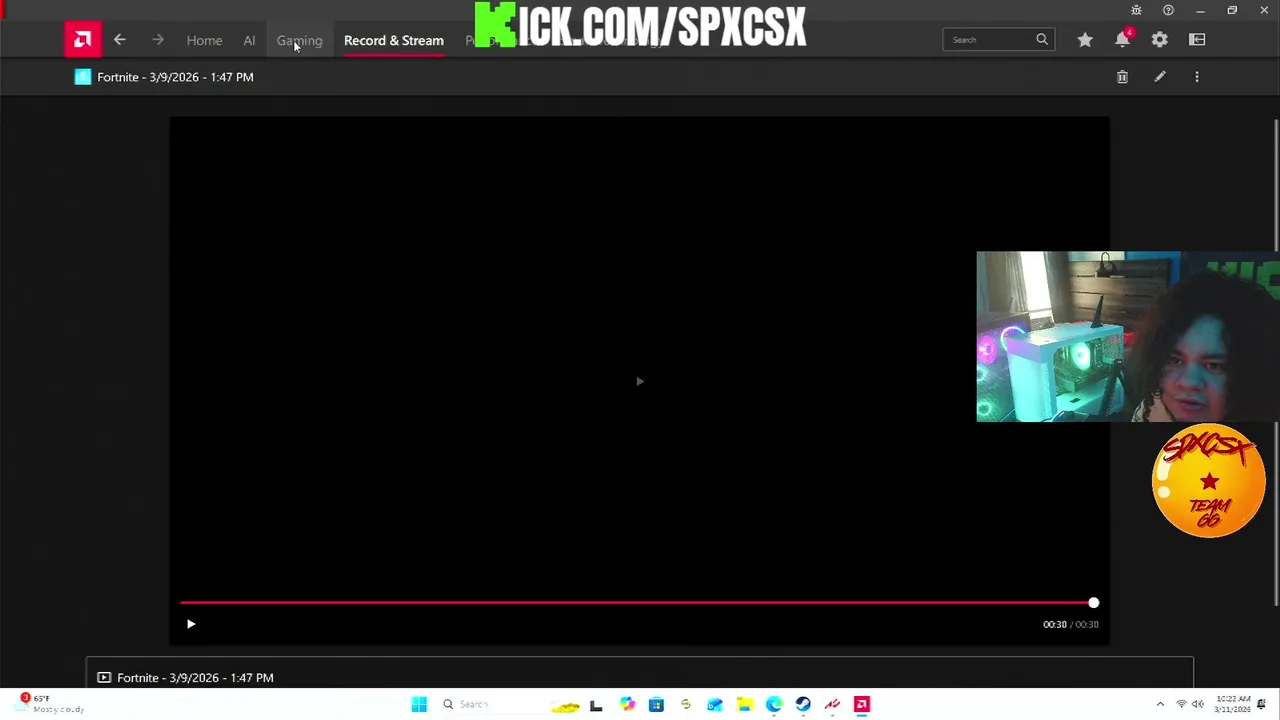Open the Copilot icon in the taskbar
Viewport: 1280px width, 720px height.
(626, 705)
